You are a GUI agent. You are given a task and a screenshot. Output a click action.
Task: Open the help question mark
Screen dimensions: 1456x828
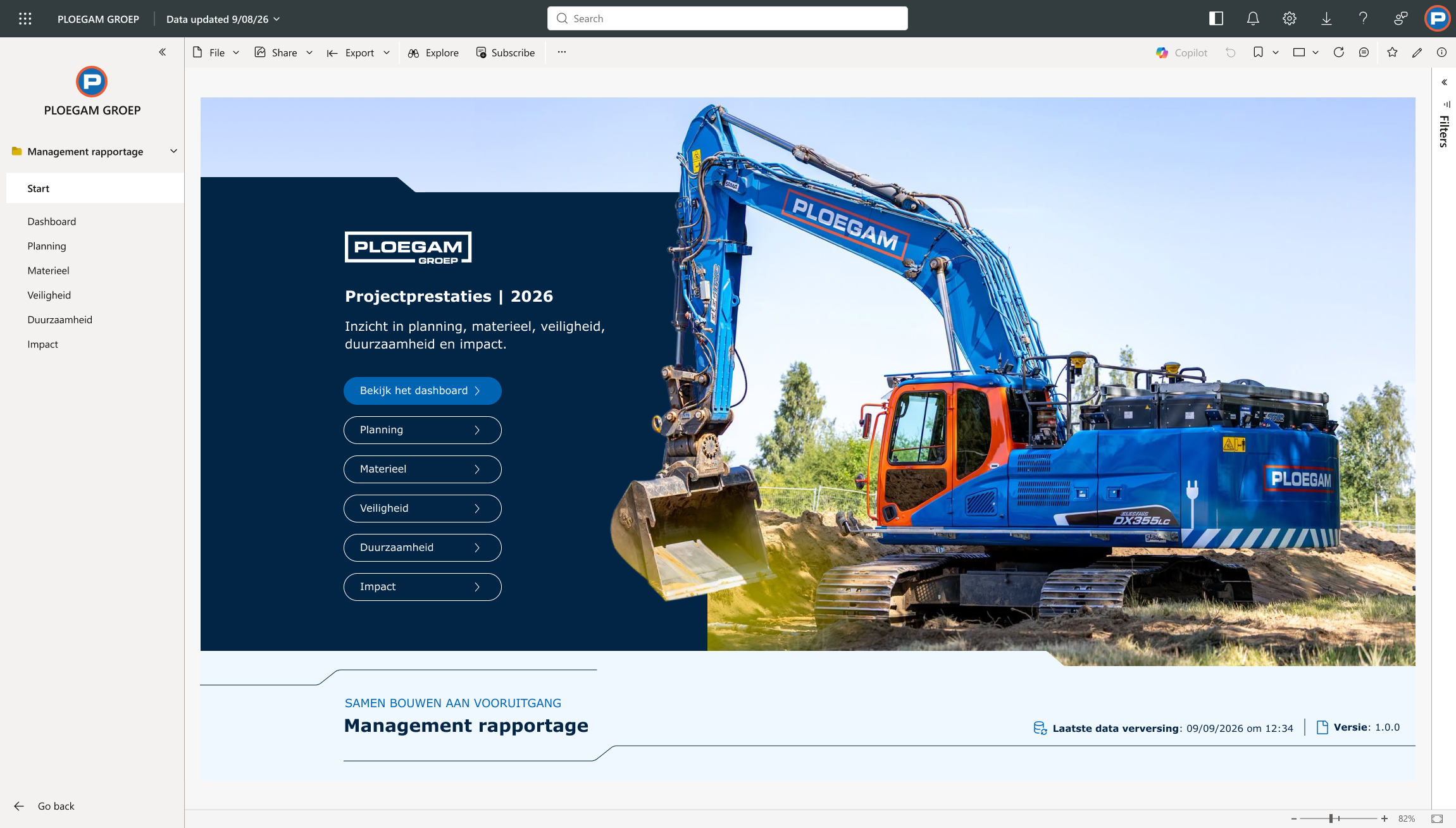click(1363, 19)
